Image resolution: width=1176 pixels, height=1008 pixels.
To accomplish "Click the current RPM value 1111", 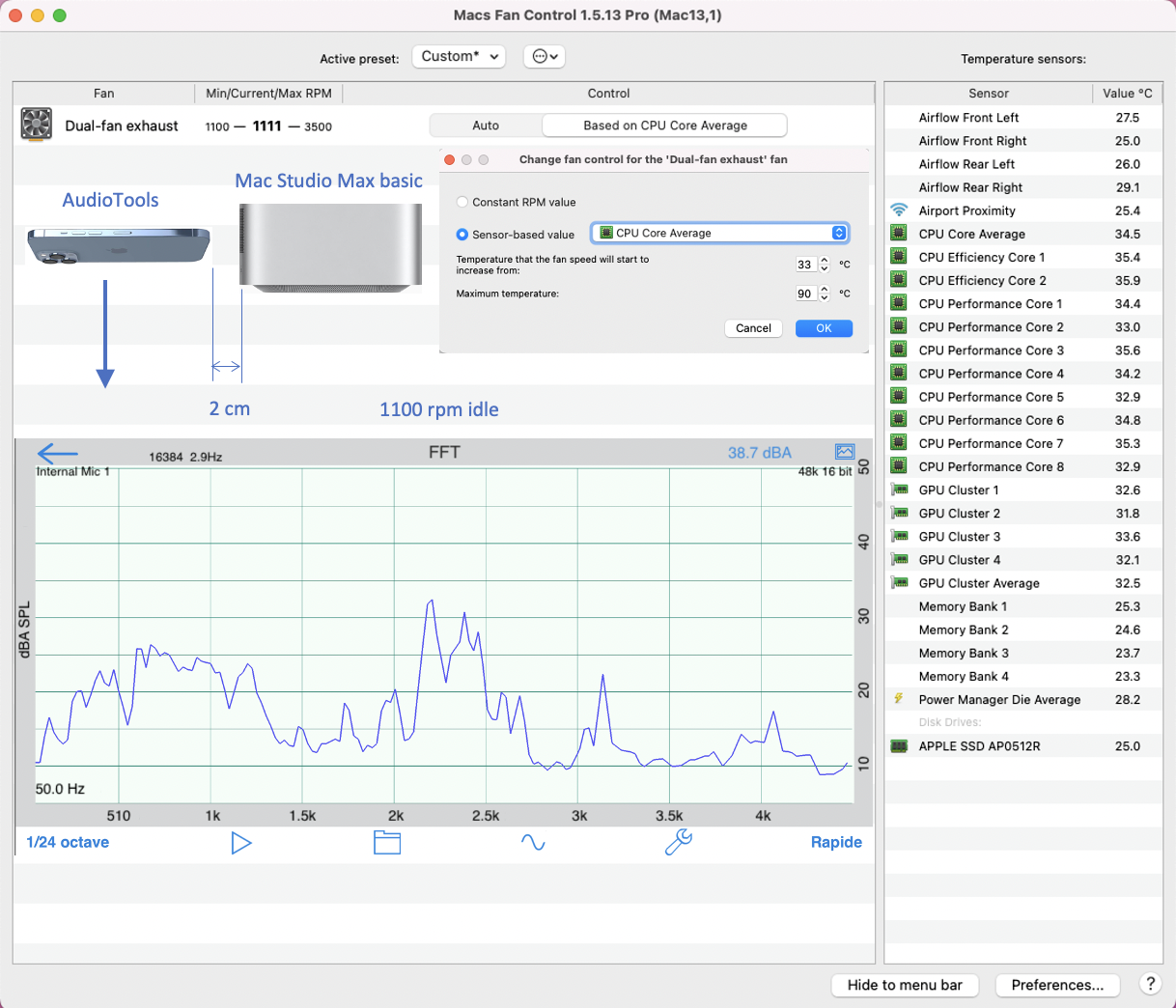I will coord(267,126).
